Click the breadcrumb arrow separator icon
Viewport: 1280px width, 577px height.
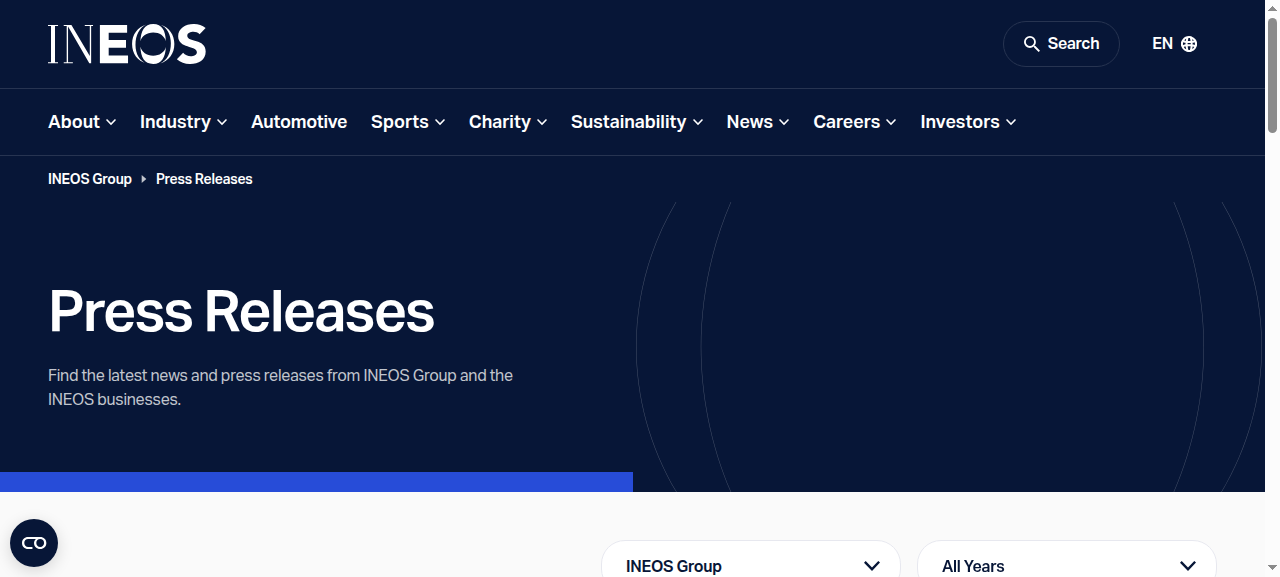point(144,179)
